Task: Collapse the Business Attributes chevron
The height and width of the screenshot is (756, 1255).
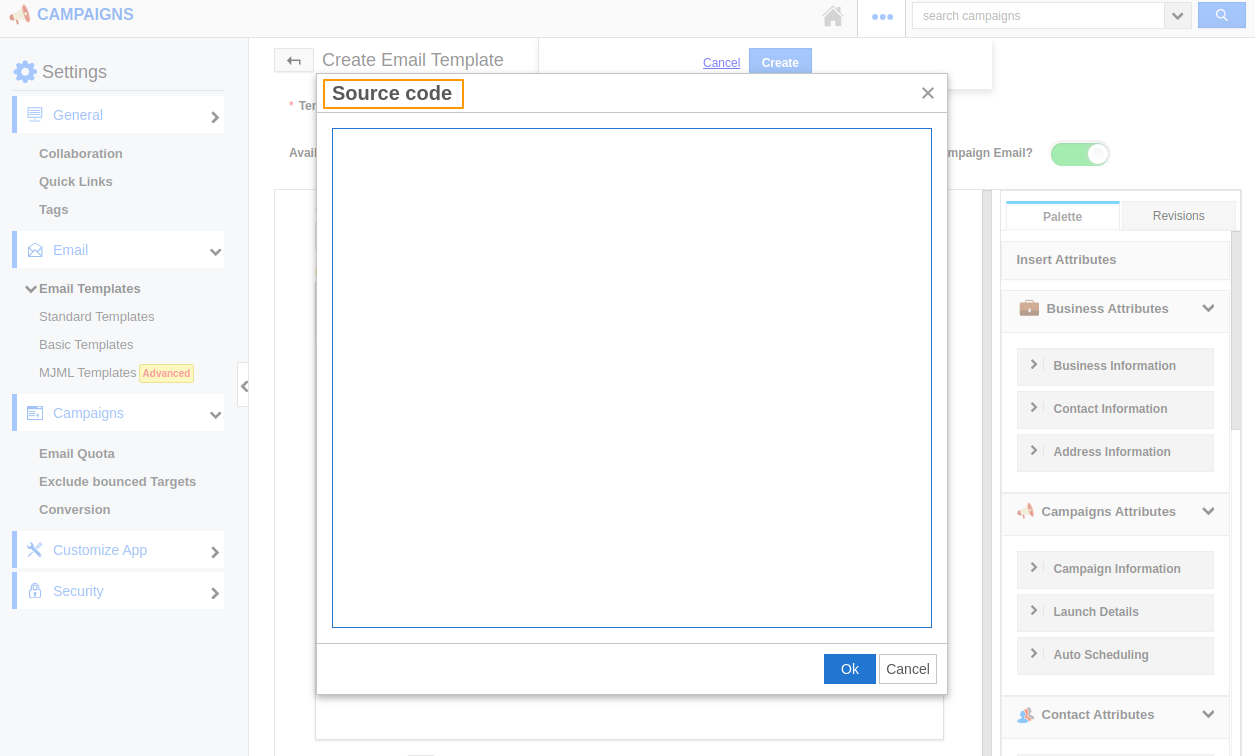Action: click(1208, 308)
